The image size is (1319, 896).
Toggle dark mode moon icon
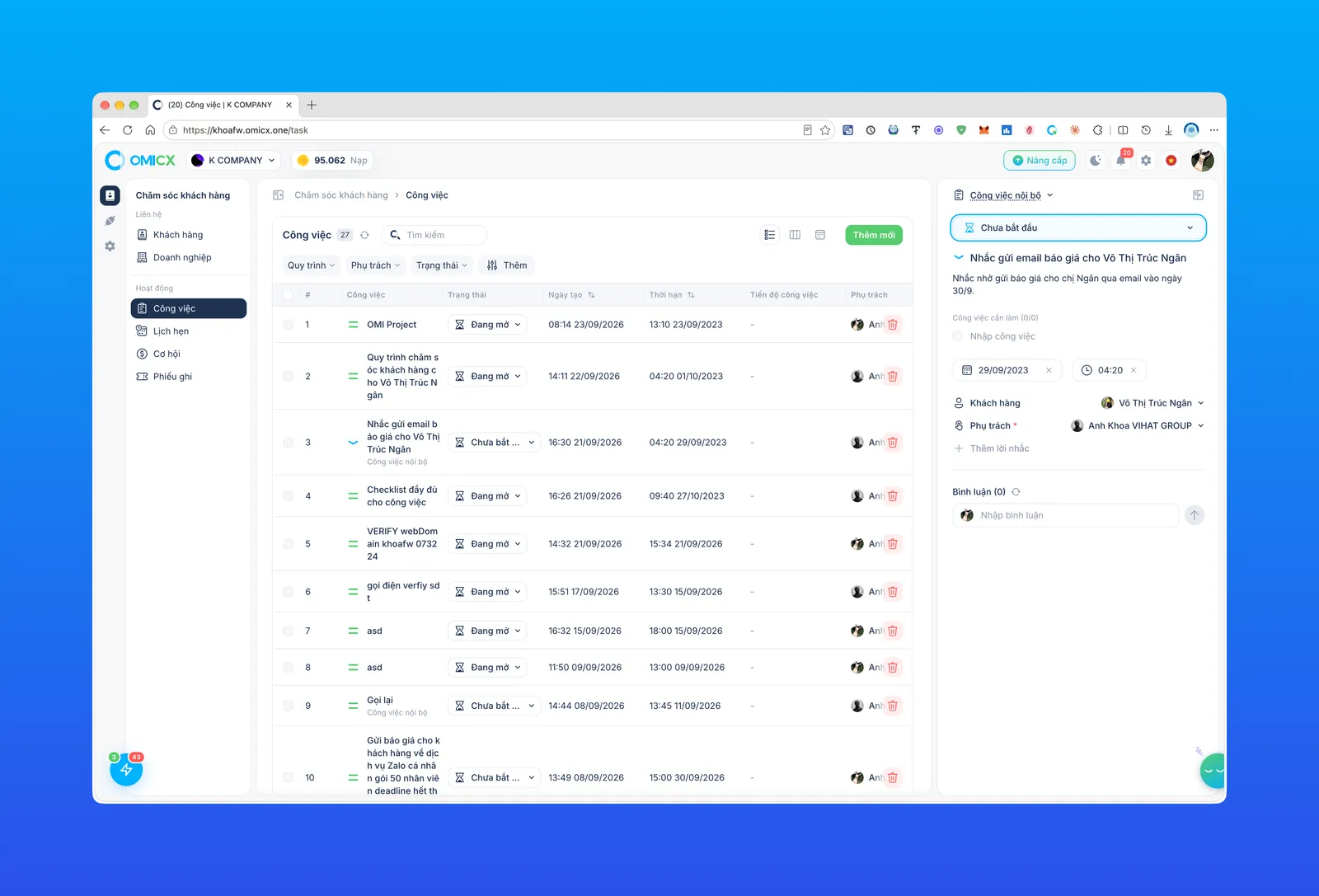coord(1095,161)
